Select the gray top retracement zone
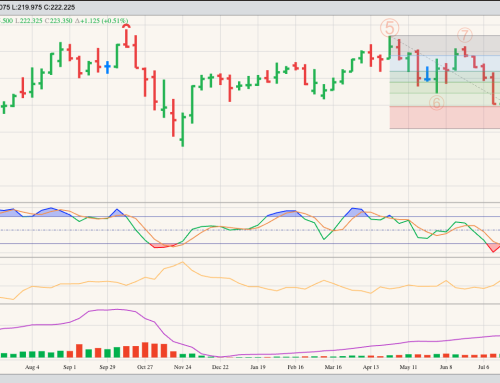500x383 pixels. 445,45
